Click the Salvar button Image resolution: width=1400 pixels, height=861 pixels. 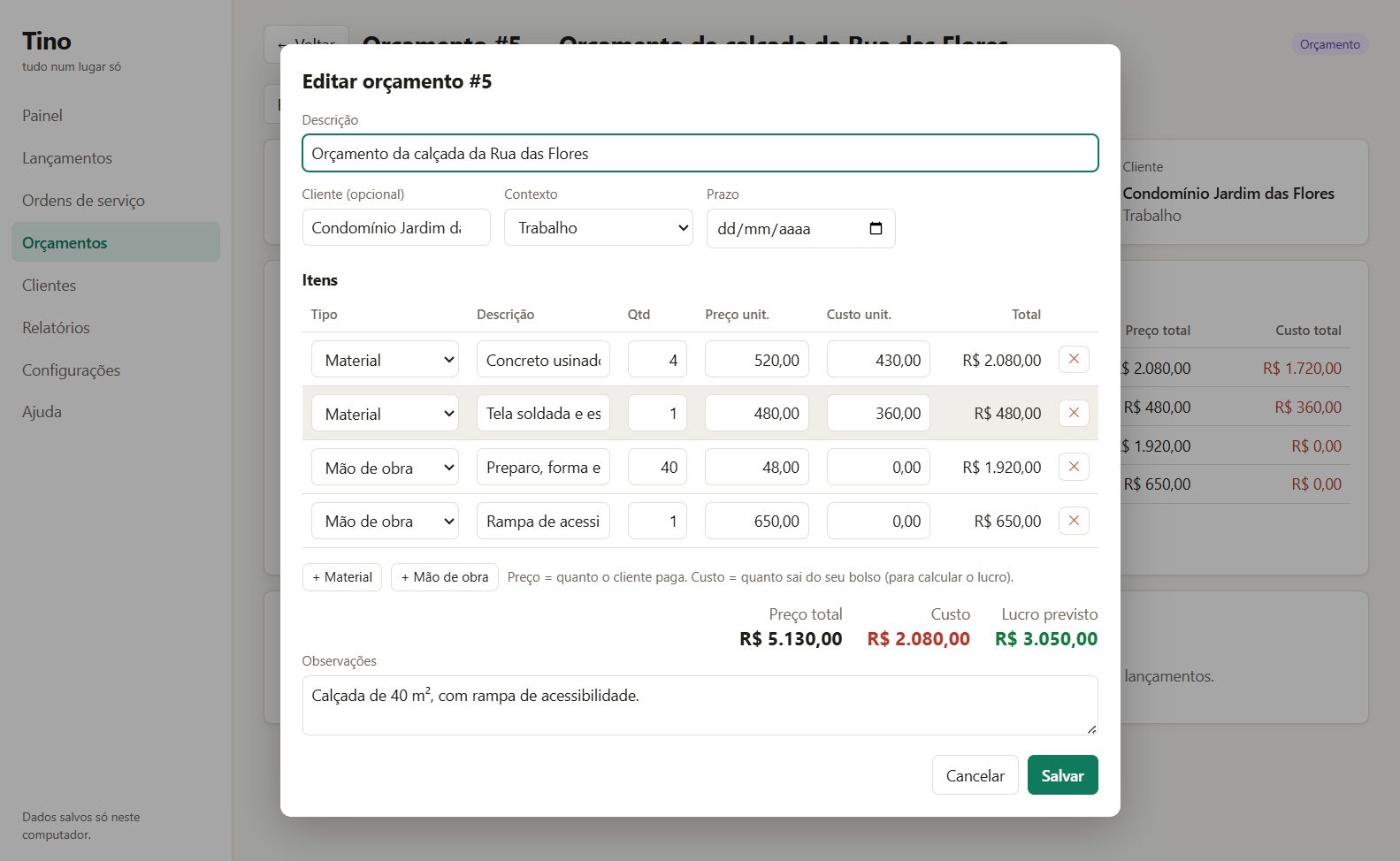(1062, 775)
